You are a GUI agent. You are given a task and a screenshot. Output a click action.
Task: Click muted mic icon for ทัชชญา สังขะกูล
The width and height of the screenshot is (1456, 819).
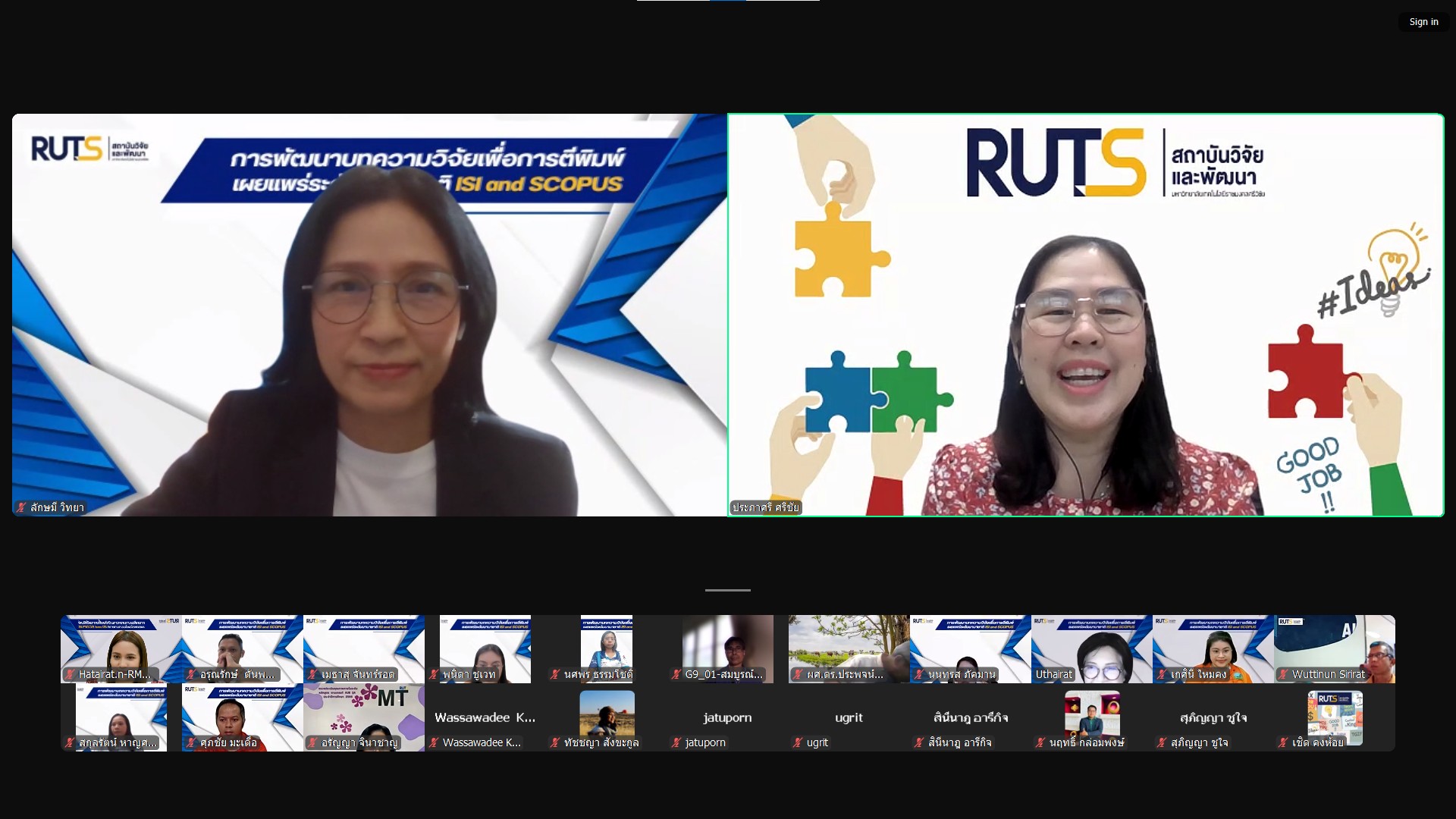pos(555,742)
